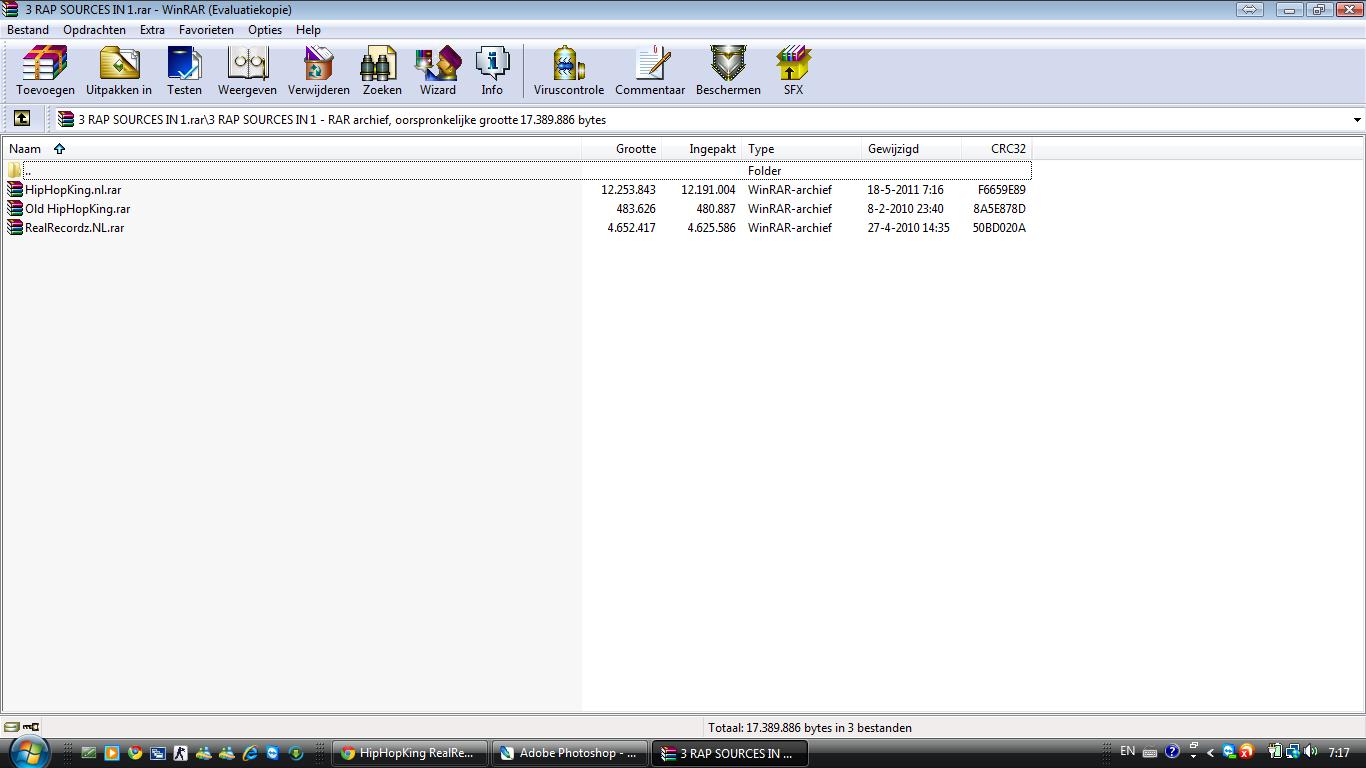The image size is (1366, 768).
Task: Click the CRC32 value 8A5E878D
Action: [x=999, y=209]
